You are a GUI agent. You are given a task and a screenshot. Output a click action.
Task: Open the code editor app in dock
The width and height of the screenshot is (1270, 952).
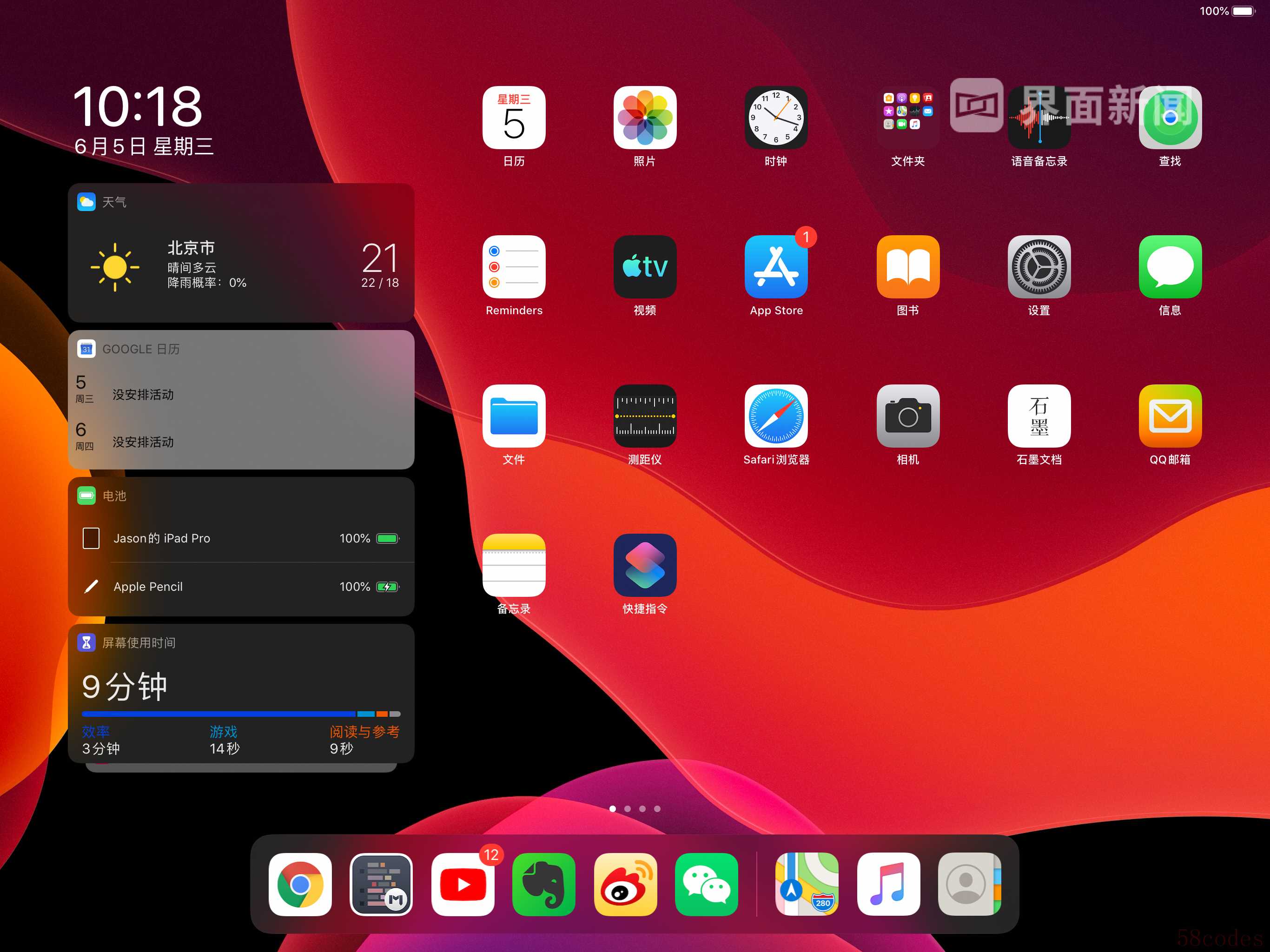(x=381, y=884)
